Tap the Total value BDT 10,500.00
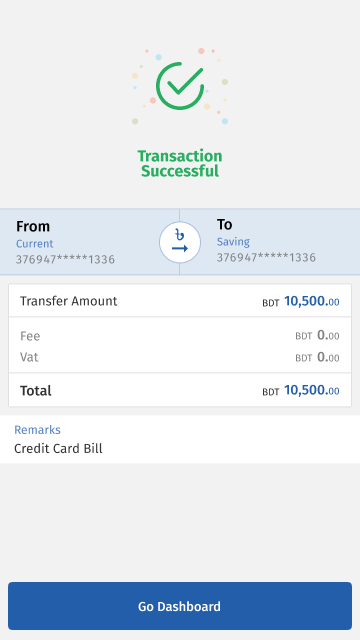Image resolution: width=360 pixels, height=640 pixels. 301,391
